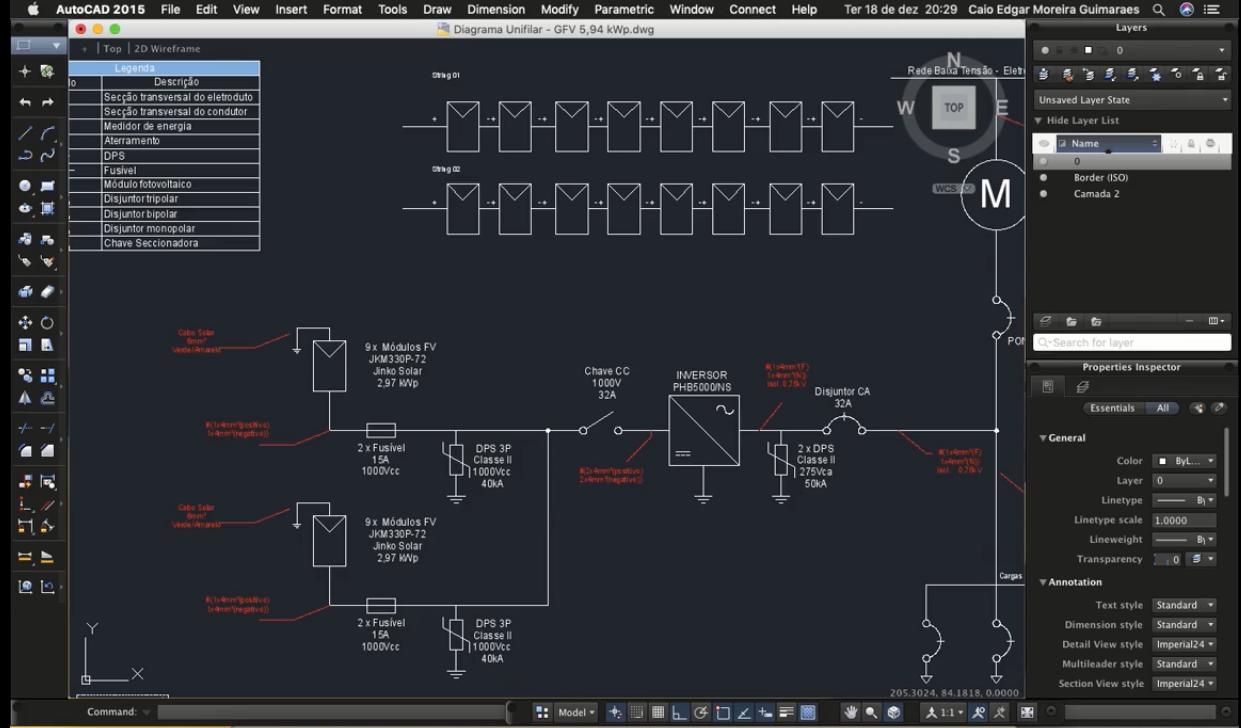This screenshot has height=728, width=1241.
Task: Click the Transparency value slider field
Action: [x=1167, y=560]
